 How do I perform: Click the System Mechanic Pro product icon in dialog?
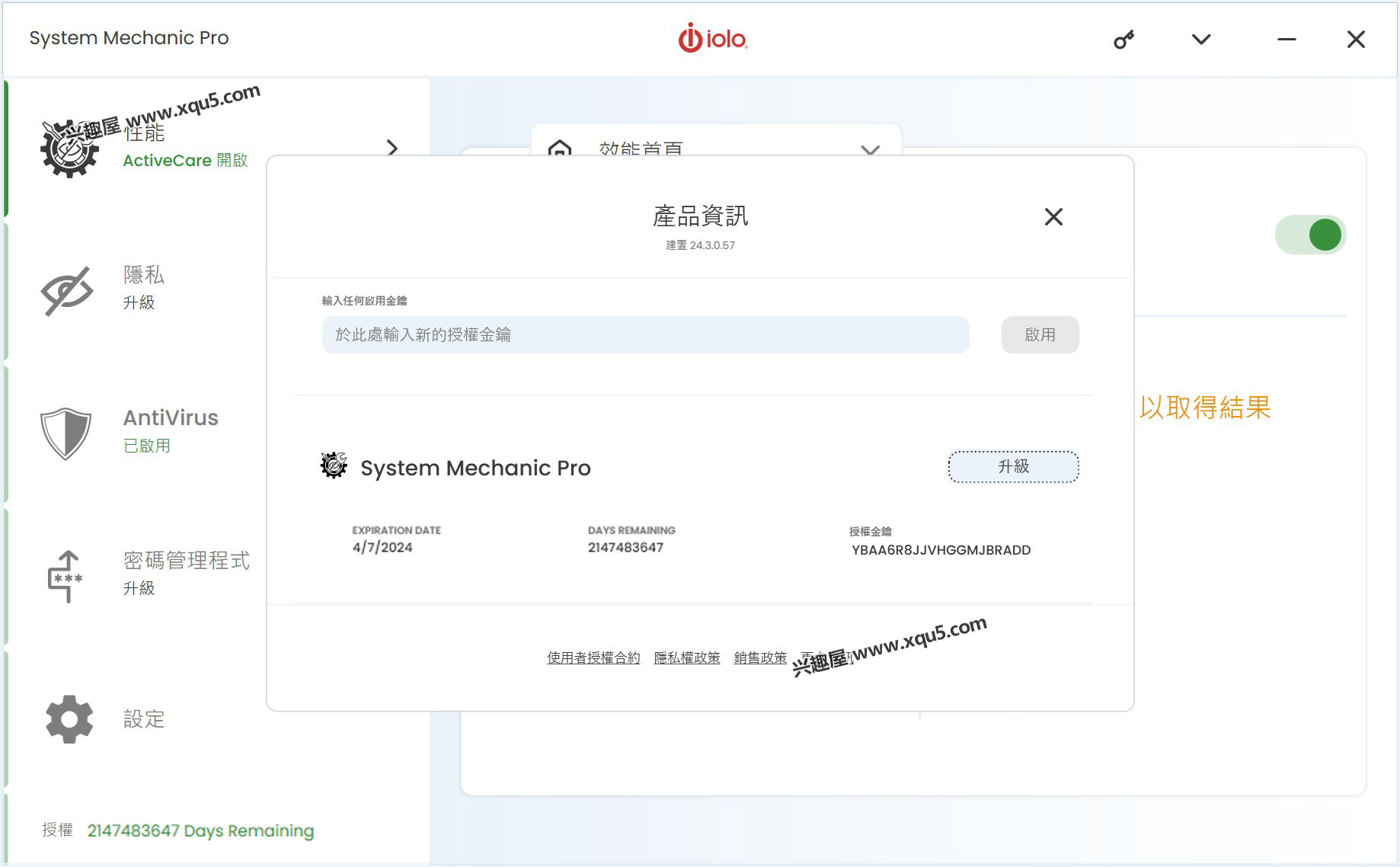point(334,465)
